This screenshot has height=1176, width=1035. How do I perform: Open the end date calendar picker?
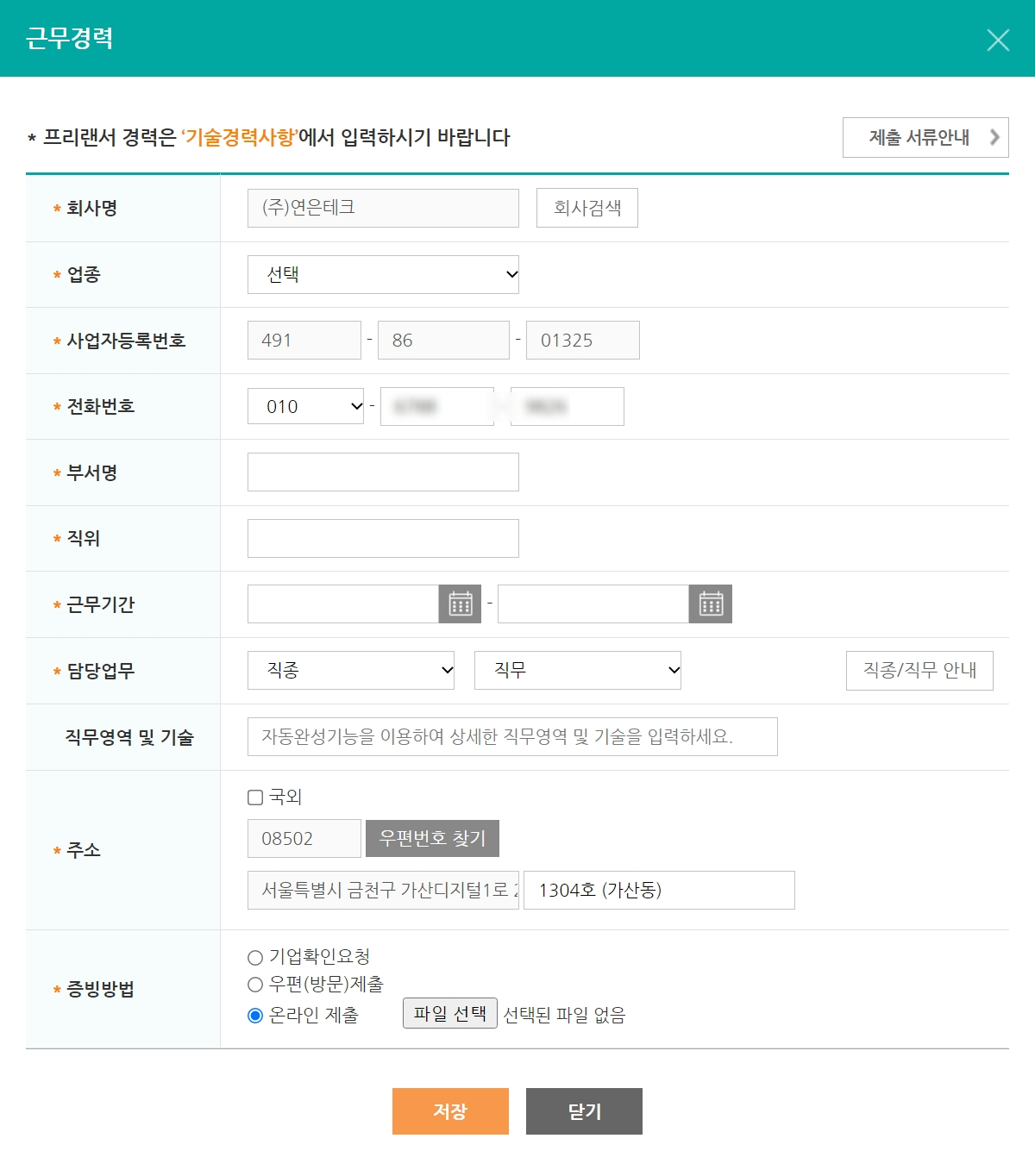pyautogui.click(x=711, y=604)
